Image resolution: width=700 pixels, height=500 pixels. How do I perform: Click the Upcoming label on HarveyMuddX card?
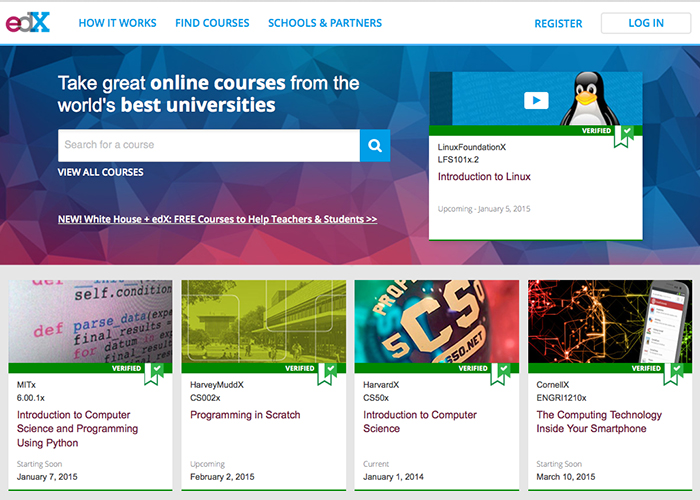[x=207, y=464]
